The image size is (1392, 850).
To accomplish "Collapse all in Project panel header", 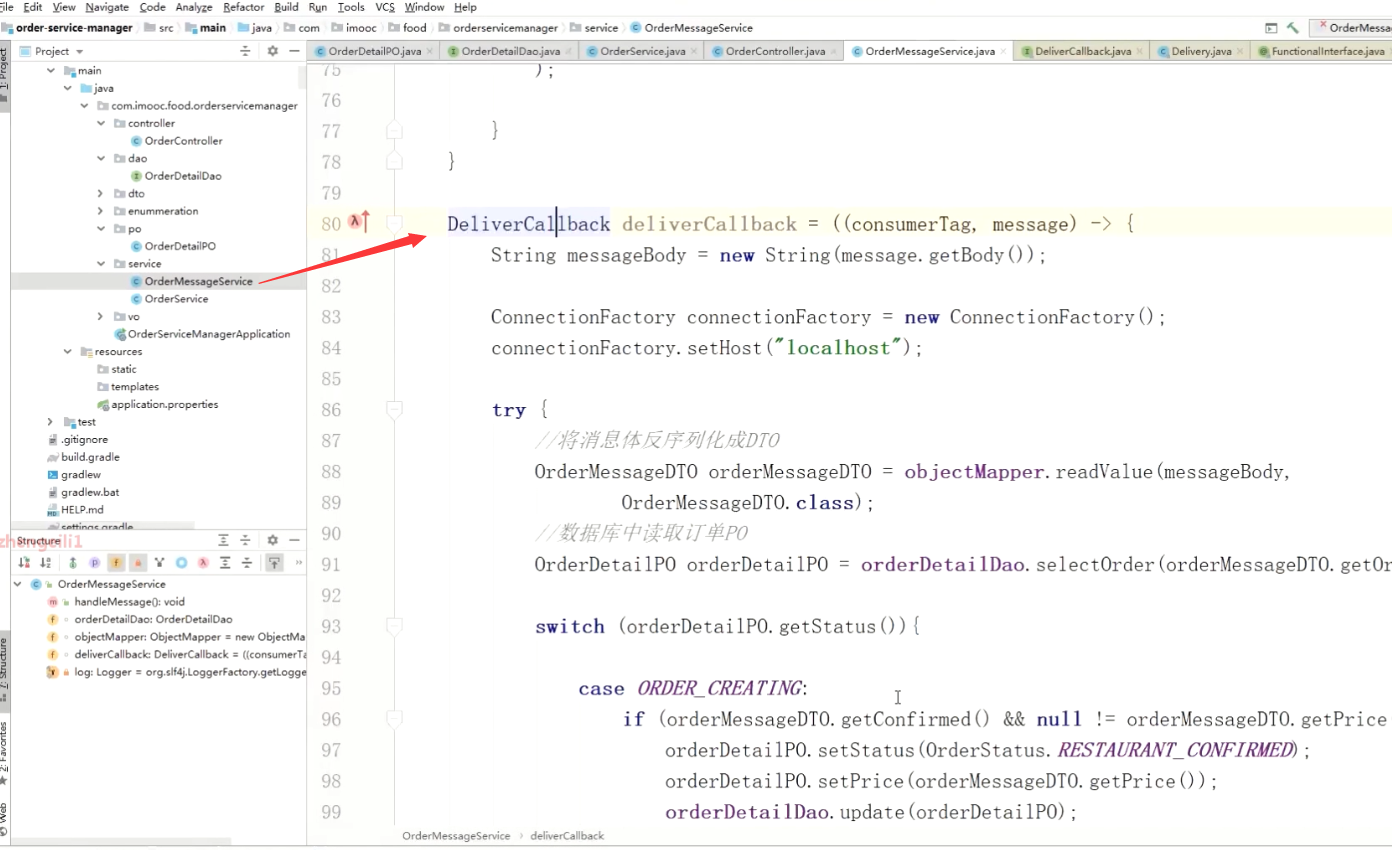I will point(245,51).
